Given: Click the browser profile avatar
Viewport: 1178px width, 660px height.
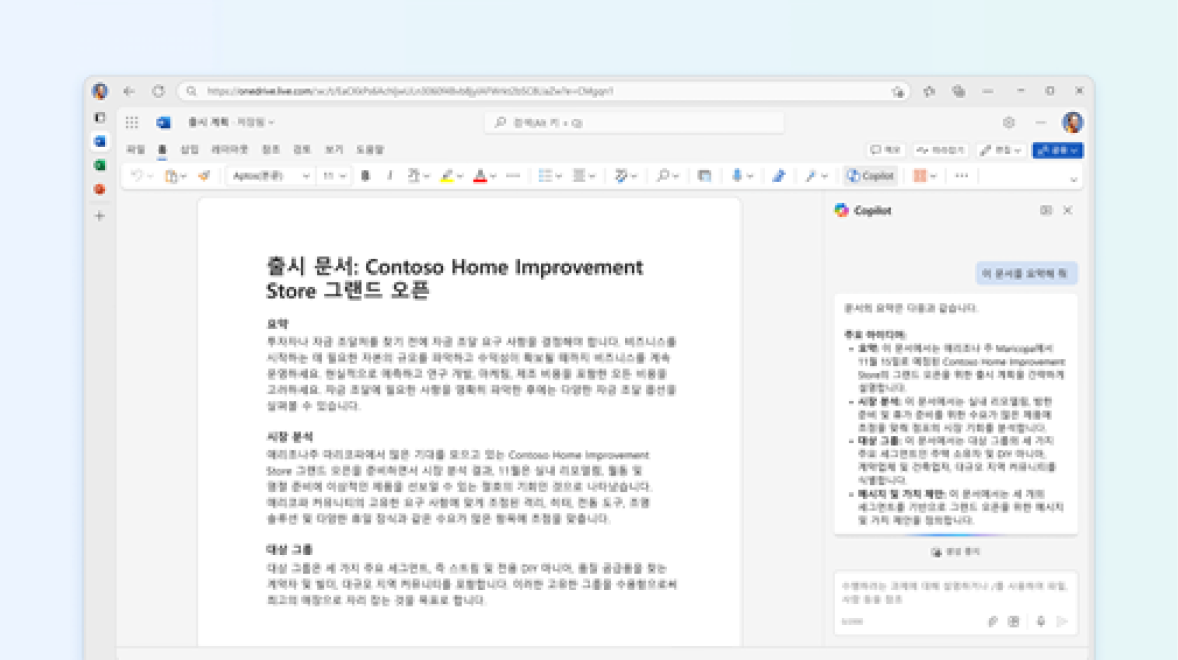Looking at the screenshot, I should tap(100, 91).
